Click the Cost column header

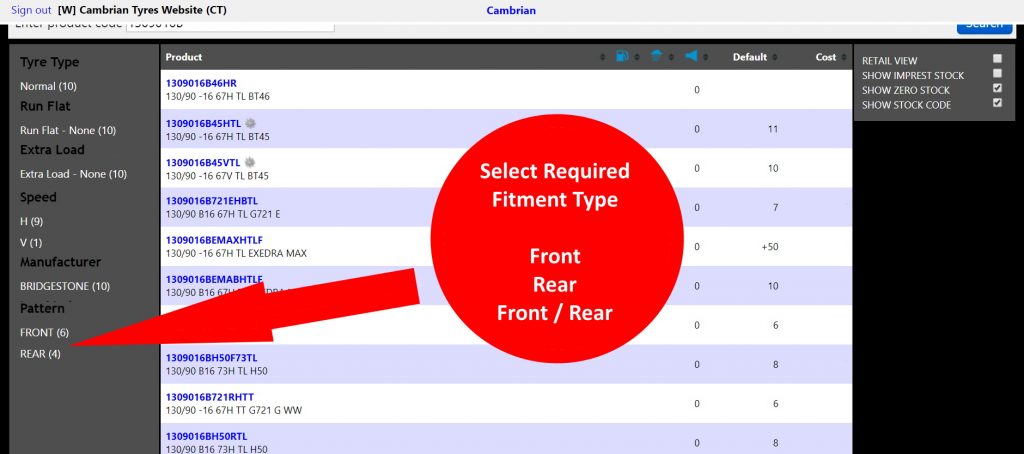(826, 57)
